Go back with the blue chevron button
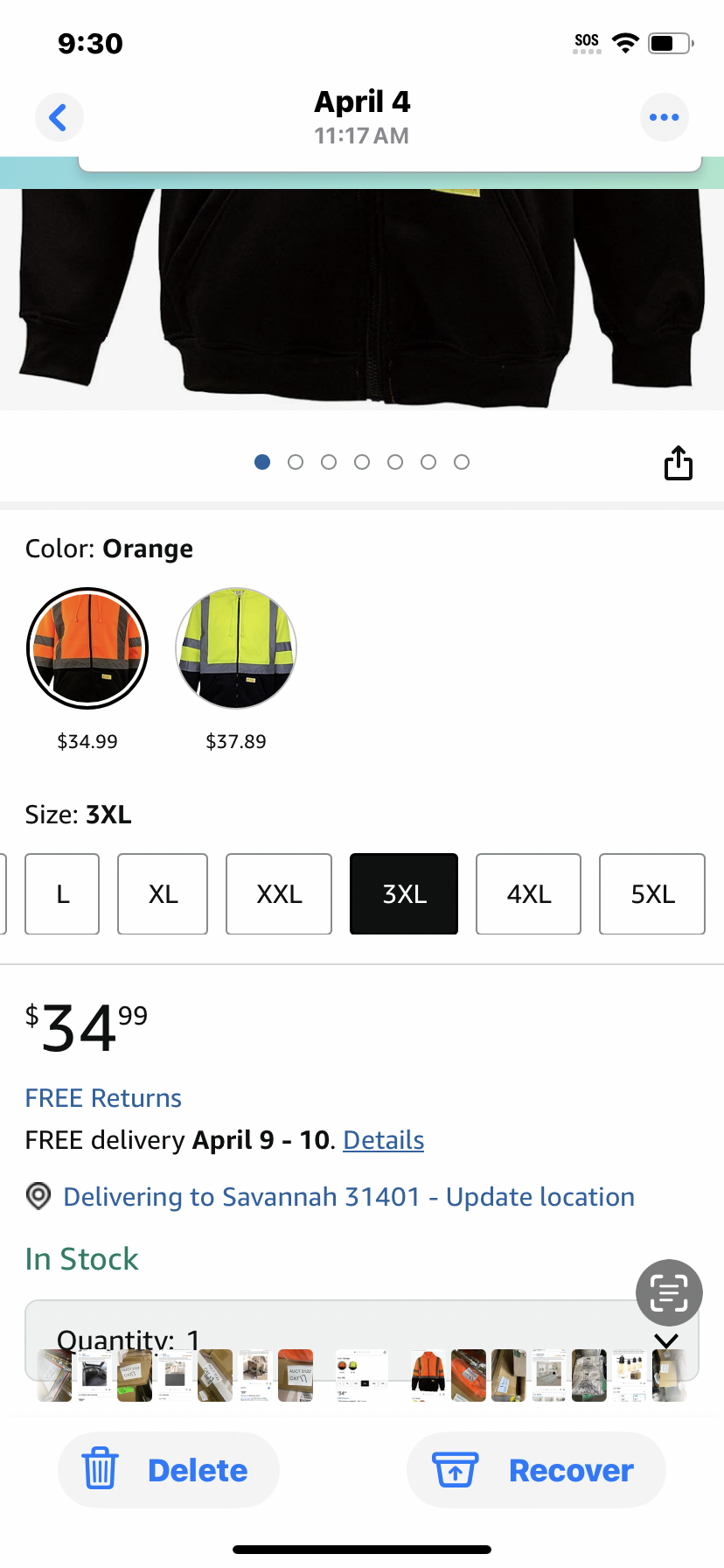Screen dimensions: 724x1568 coord(59,117)
